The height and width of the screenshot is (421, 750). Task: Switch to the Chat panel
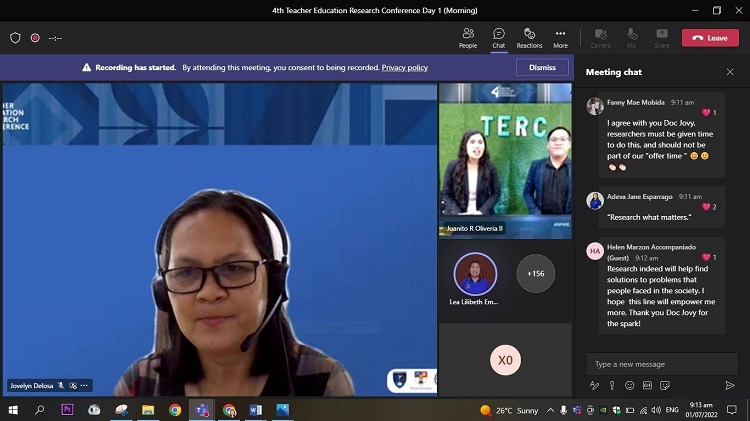click(x=498, y=38)
